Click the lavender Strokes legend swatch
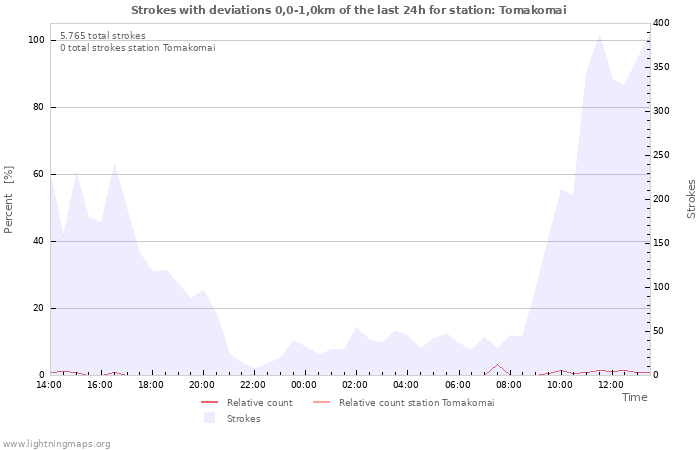Screen dimensions: 700x450 pos(210,418)
